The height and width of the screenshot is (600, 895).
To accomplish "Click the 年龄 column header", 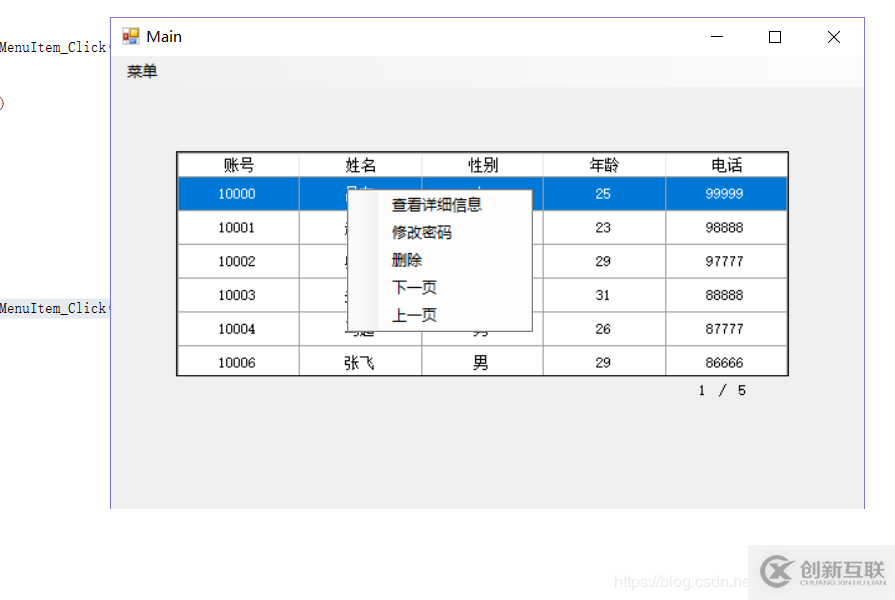I will (604, 165).
